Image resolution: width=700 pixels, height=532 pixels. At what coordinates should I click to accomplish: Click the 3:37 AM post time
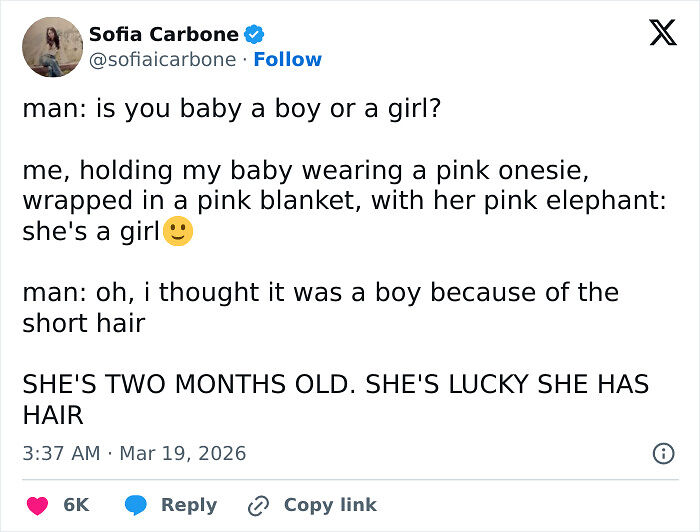pos(61,453)
